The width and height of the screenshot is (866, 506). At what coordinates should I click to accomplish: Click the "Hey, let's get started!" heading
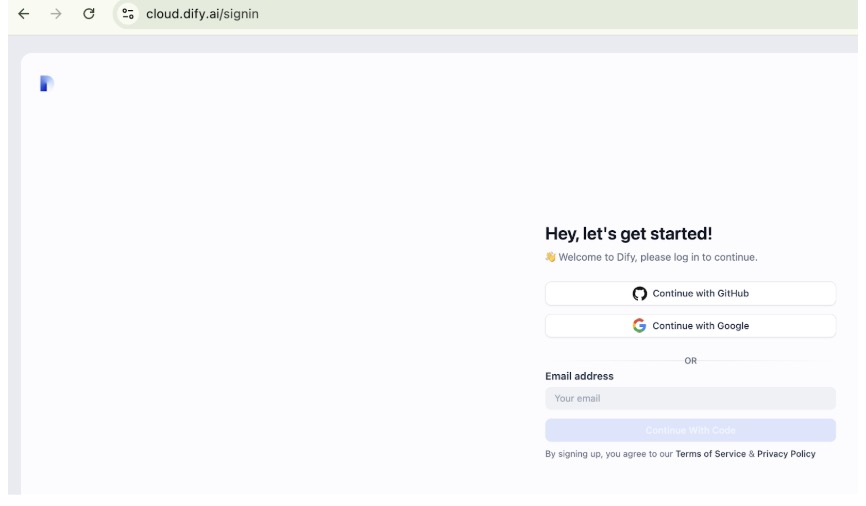pos(628,234)
